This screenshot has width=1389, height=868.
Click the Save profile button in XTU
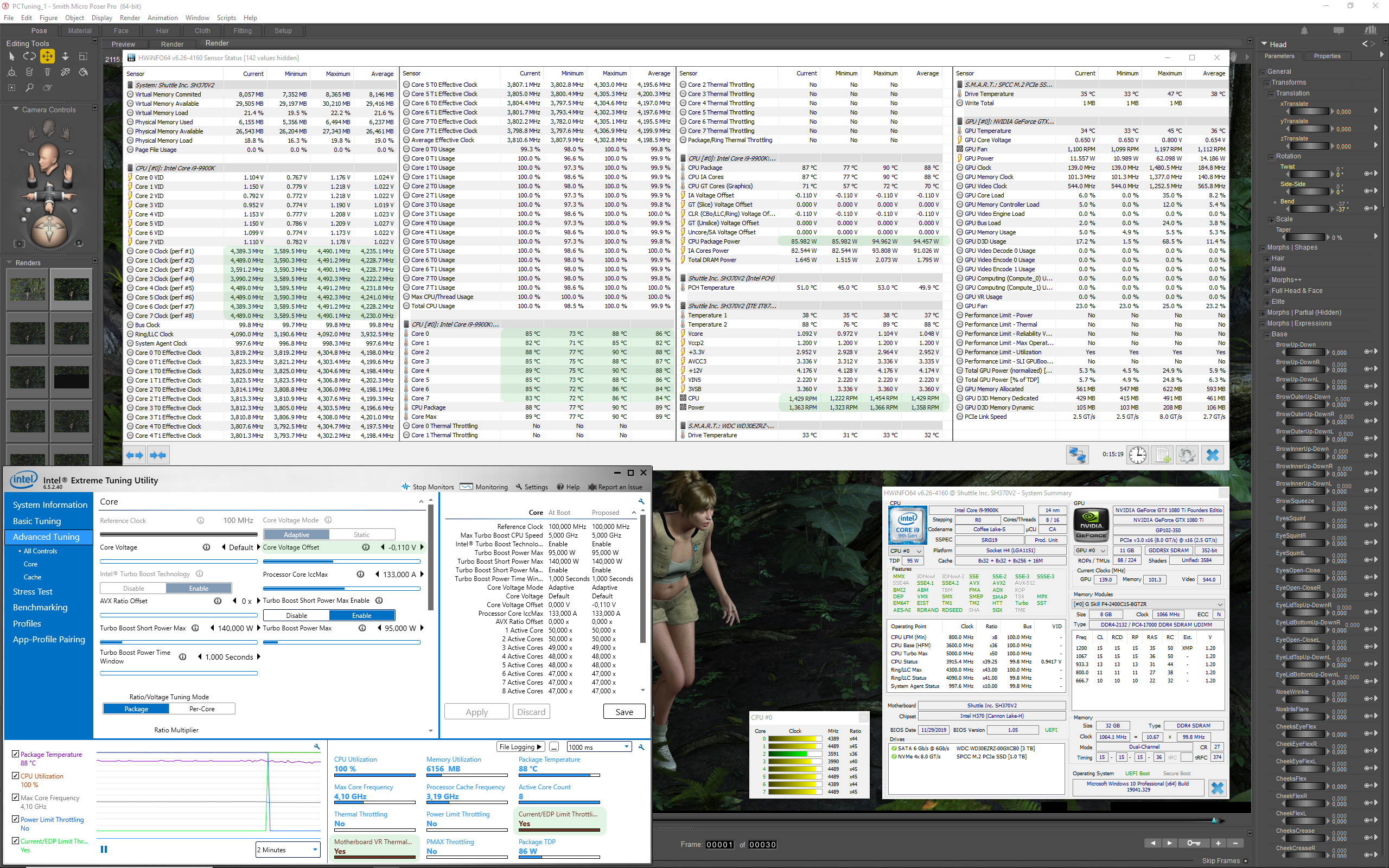(624, 712)
